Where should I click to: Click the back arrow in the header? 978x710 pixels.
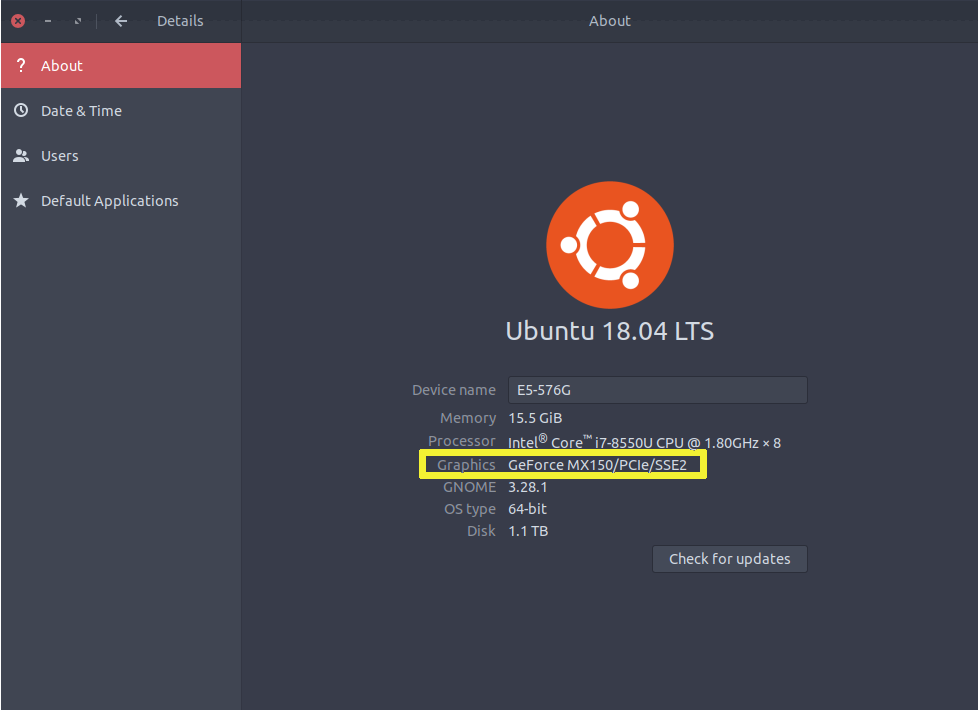click(121, 21)
